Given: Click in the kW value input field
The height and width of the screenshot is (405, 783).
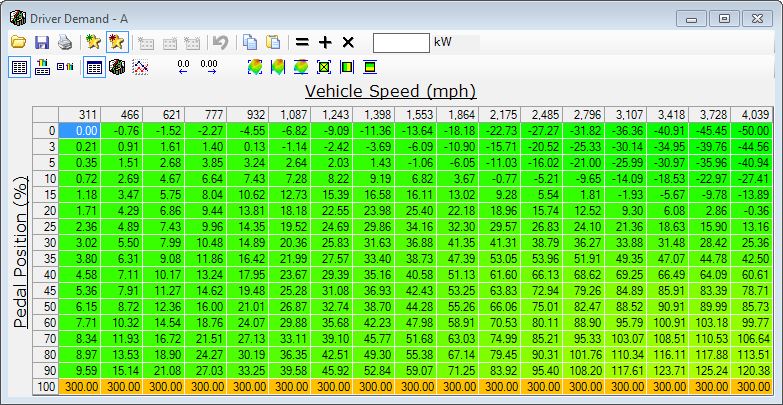Looking at the screenshot, I should (401, 42).
